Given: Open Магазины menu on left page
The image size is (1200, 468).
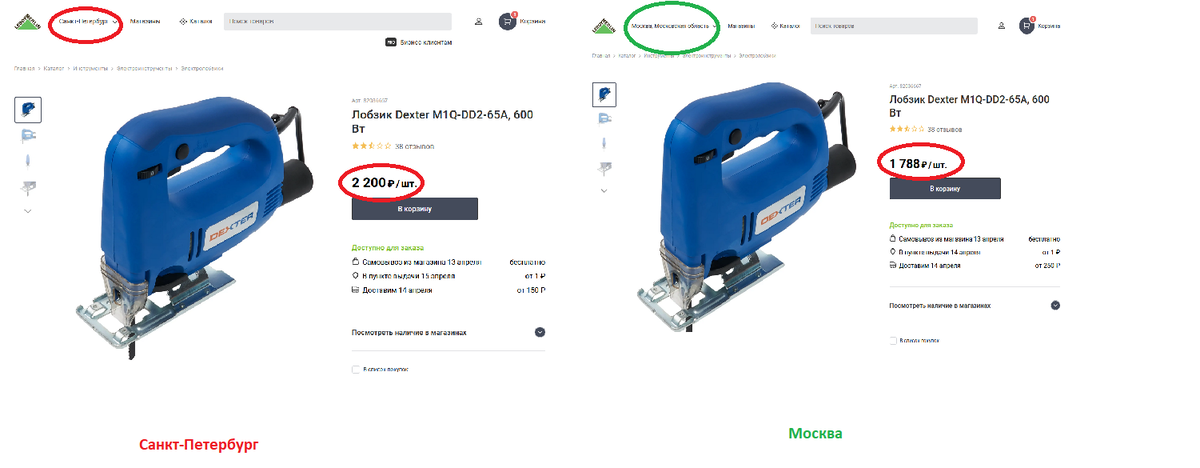Looking at the screenshot, I should click(x=145, y=21).
